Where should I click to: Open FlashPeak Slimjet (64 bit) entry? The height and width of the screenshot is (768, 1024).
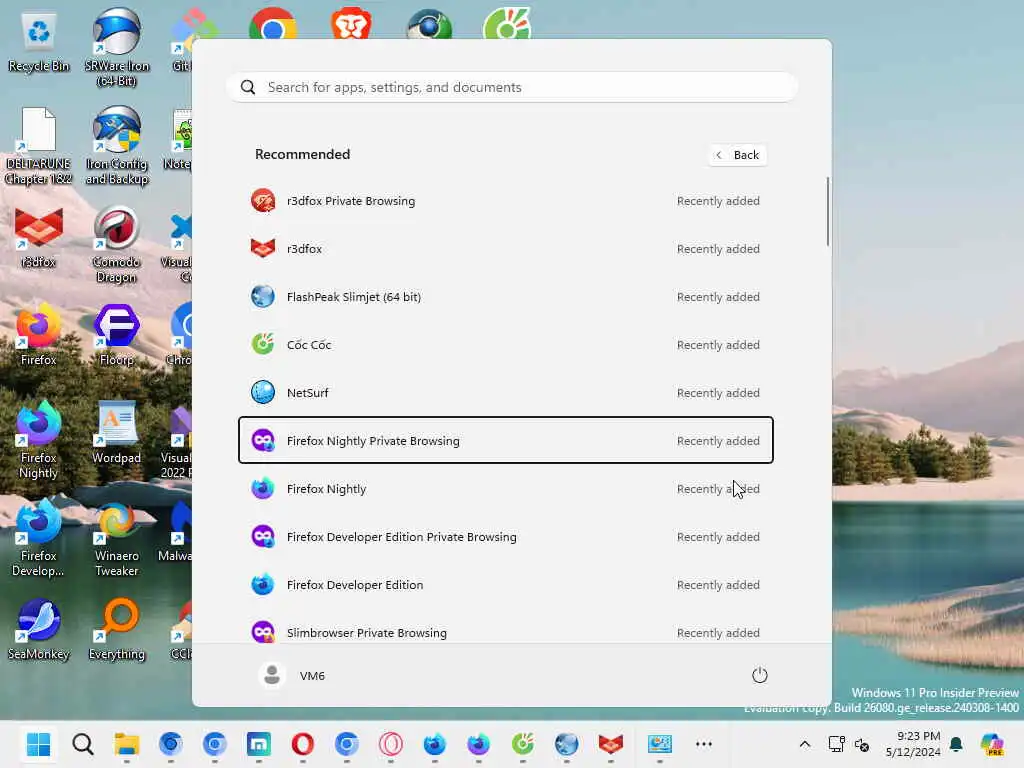pyautogui.click(x=505, y=297)
